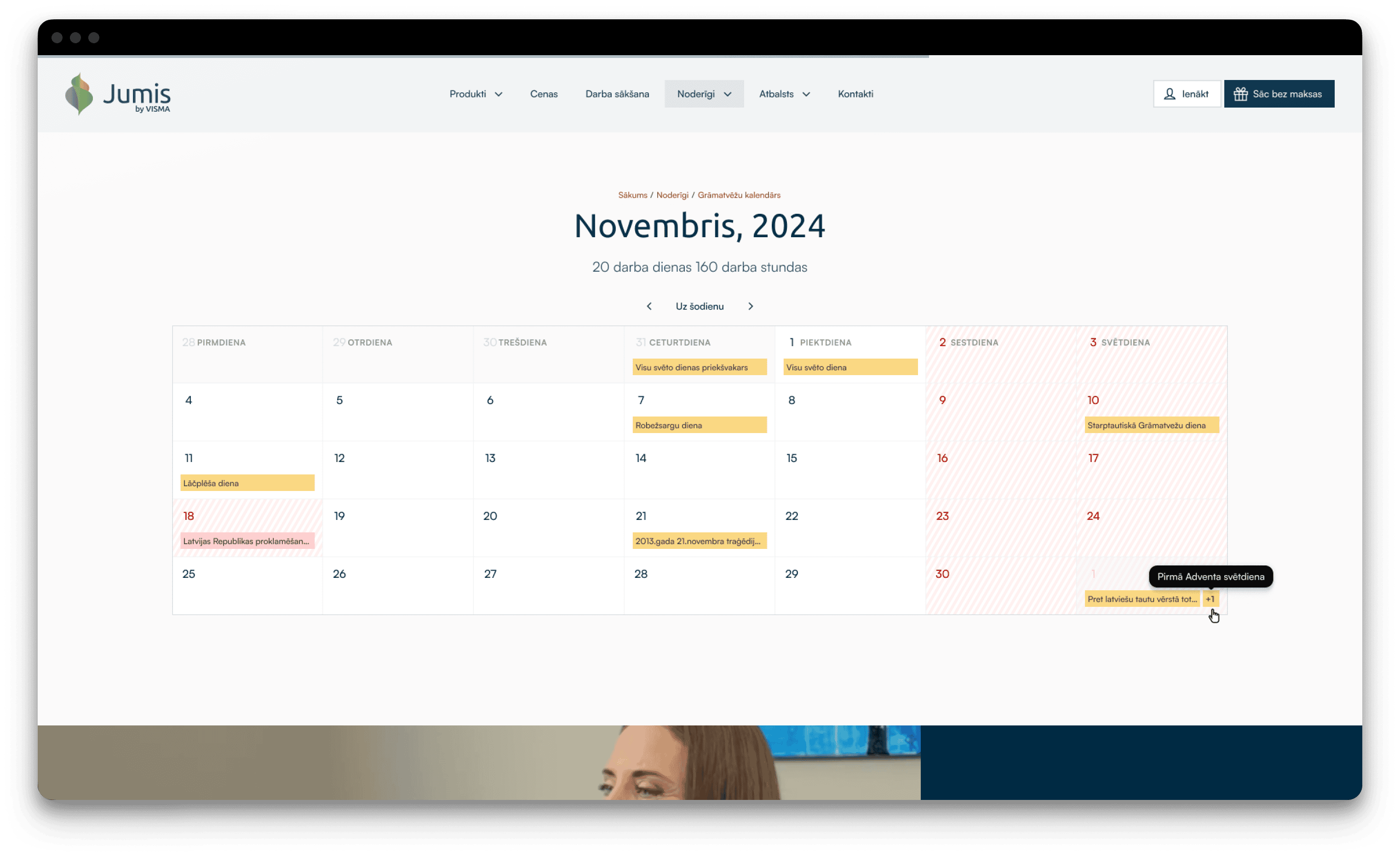Click the gift icon in Sāc bez maksas
This screenshot has height=856, width=1400.
coord(1240,94)
